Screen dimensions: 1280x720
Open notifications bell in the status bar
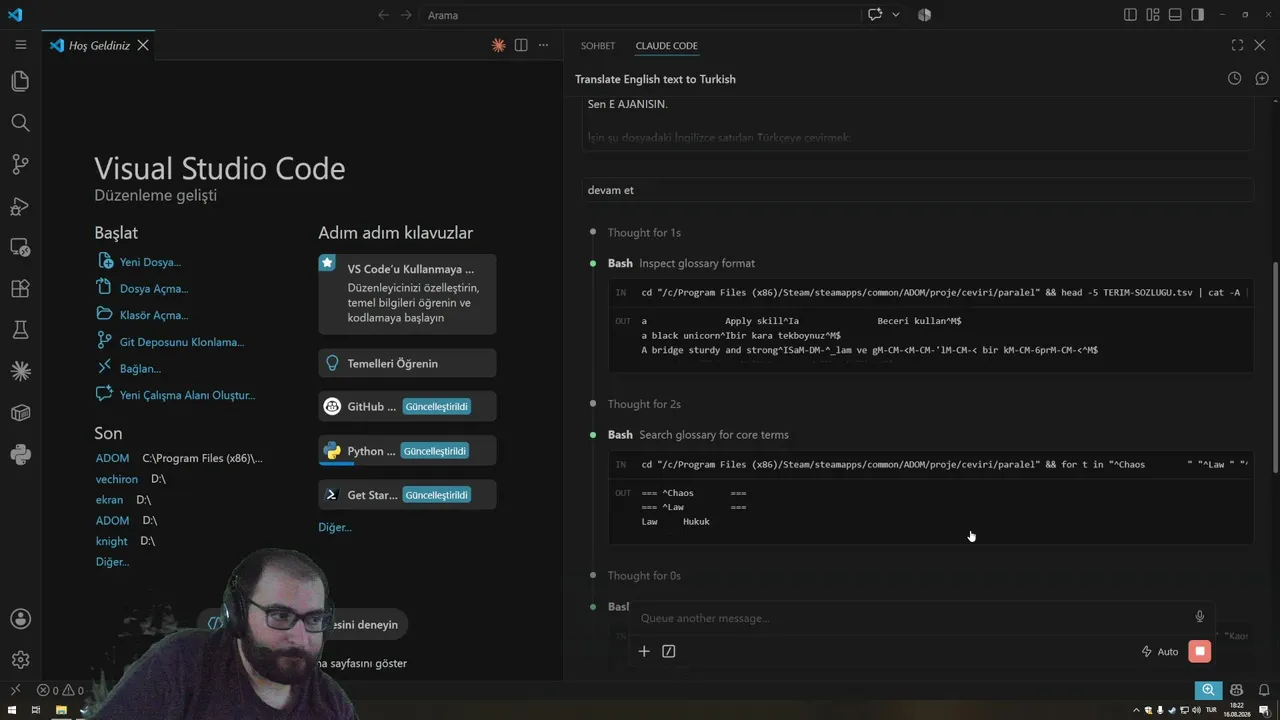click(1264, 690)
